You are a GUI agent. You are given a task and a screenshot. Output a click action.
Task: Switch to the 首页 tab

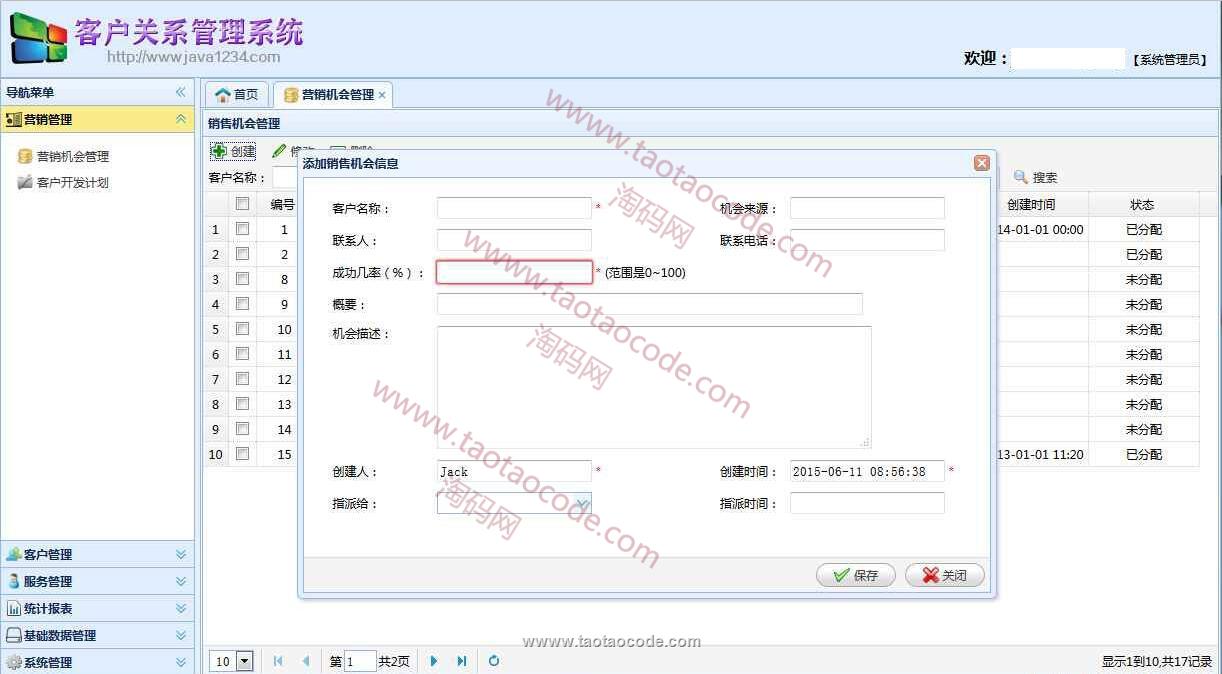[237, 95]
